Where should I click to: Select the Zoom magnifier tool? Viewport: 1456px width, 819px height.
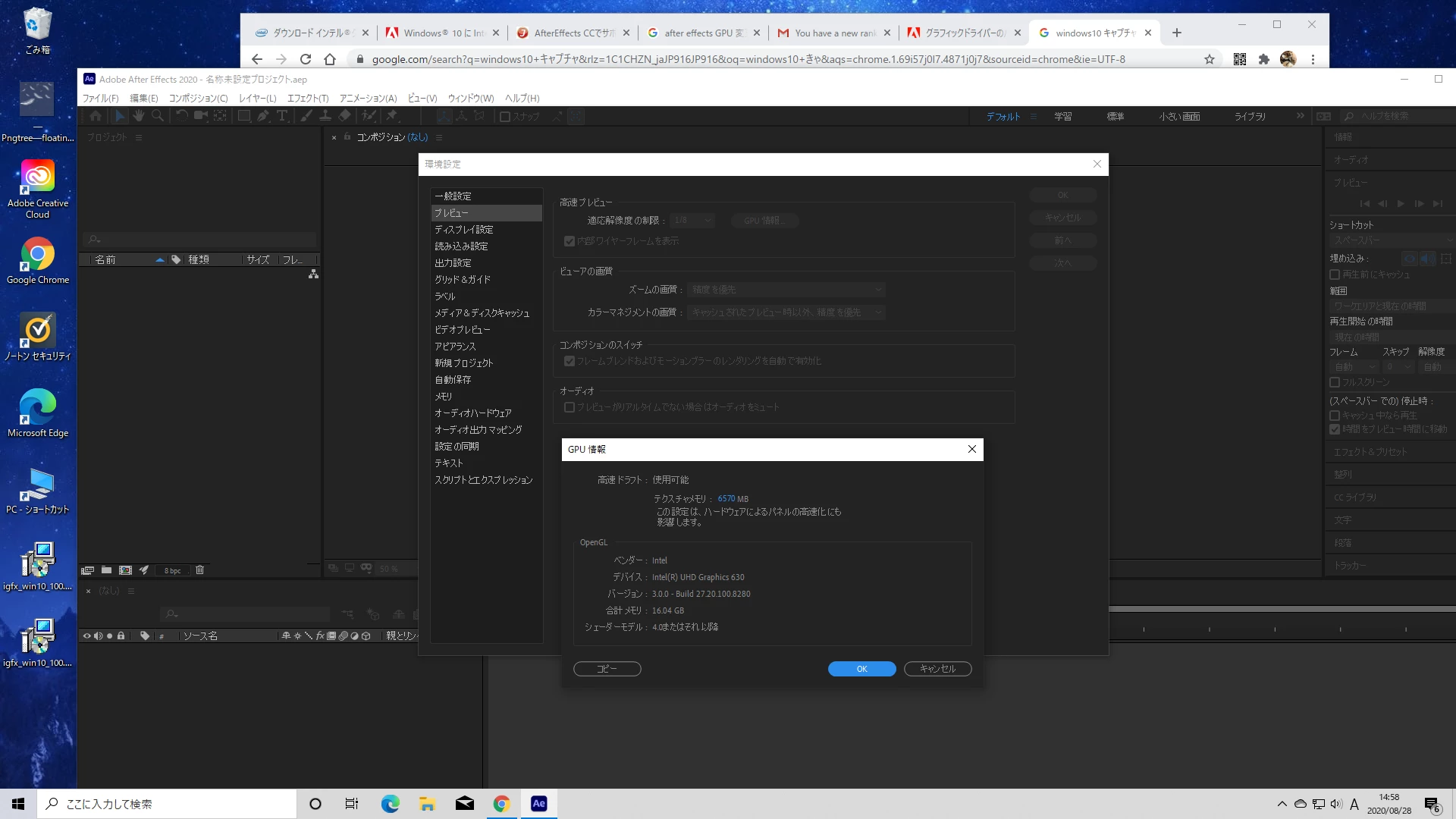click(x=158, y=116)
